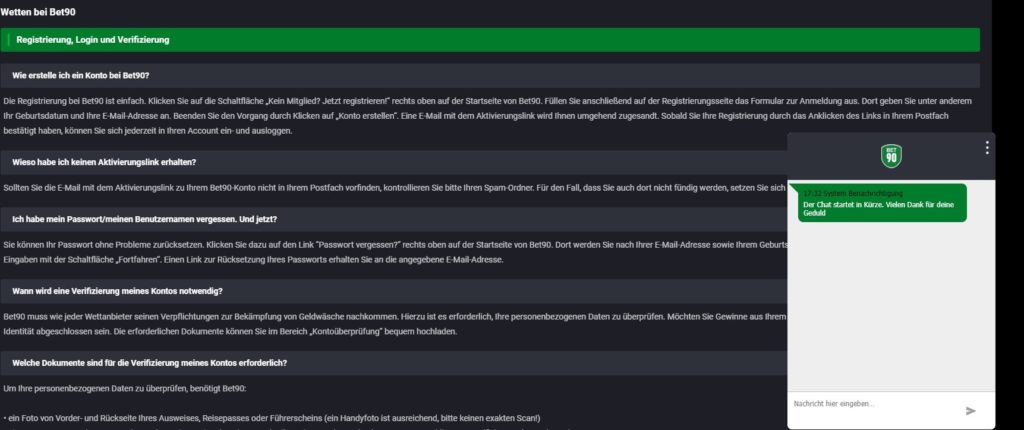Open 'Ich habe mein Passwort/meinen Benutzernamen vergessen' question
Viewport: 1024px width, 430px height.
[394, 219]
